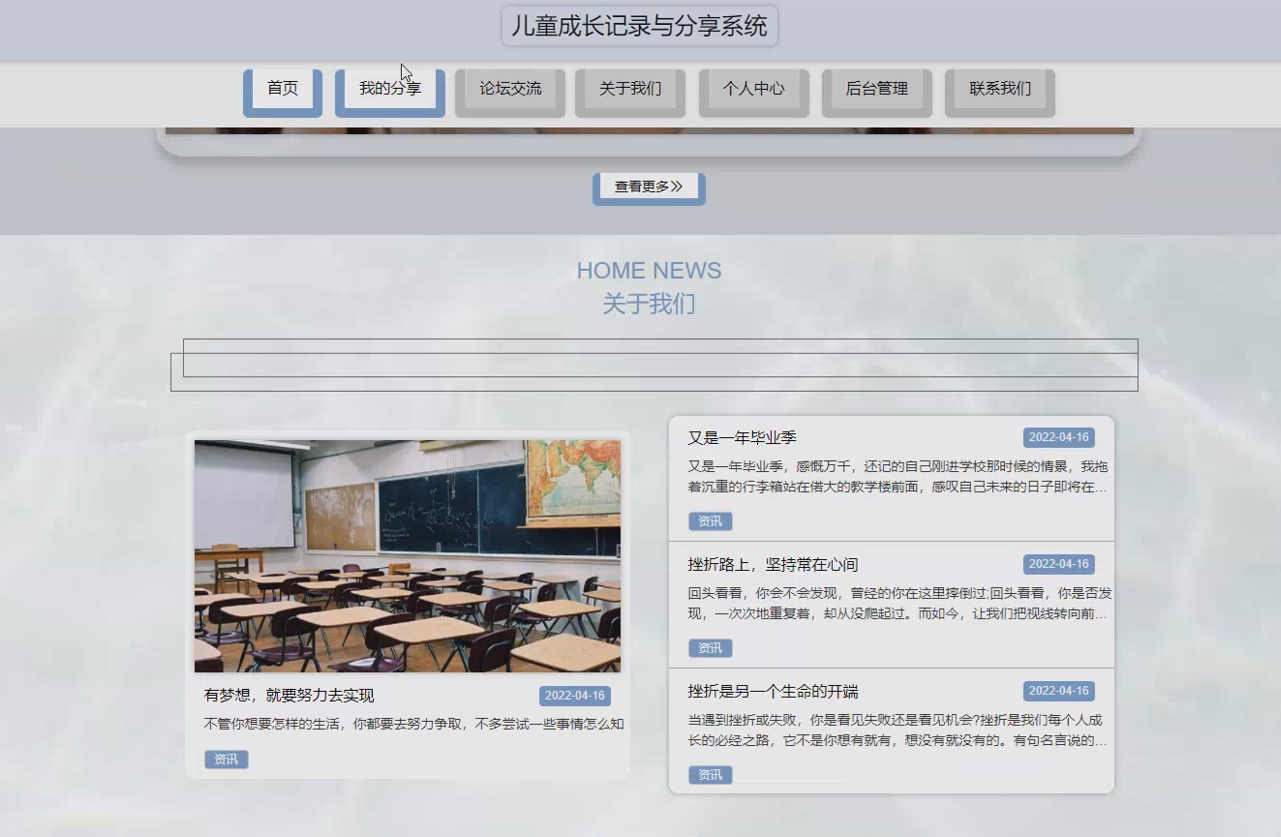Click the HOME NEWS heading
Screen dimensions: 1281x837
pyautogui.click(x=649, y=271)
